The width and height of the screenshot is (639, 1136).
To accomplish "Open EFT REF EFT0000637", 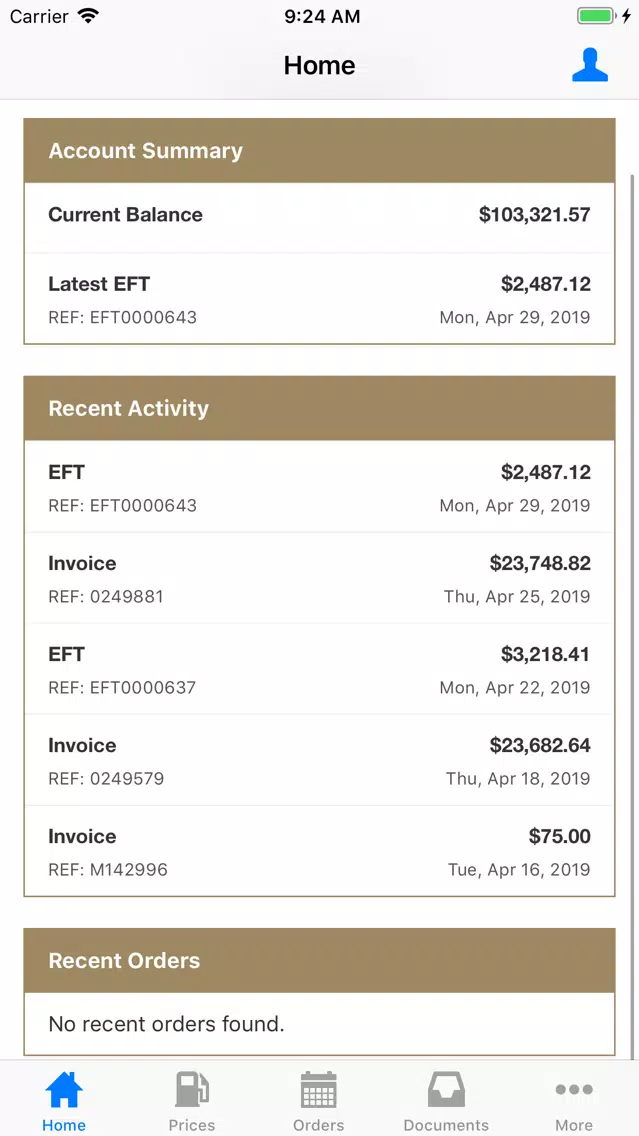I will [x=320, y=669].
